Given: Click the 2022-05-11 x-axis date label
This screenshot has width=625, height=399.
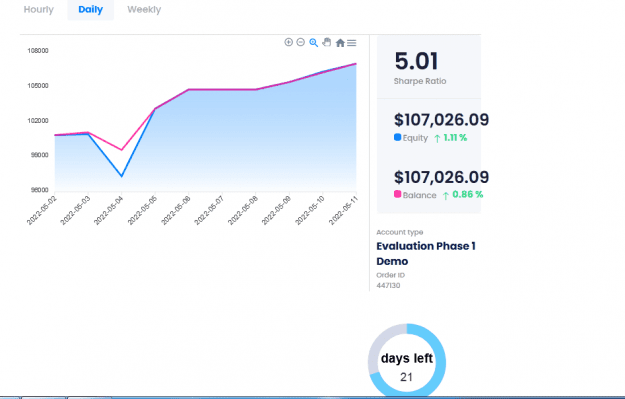Looking at the screenshot, I should point(344,210).
